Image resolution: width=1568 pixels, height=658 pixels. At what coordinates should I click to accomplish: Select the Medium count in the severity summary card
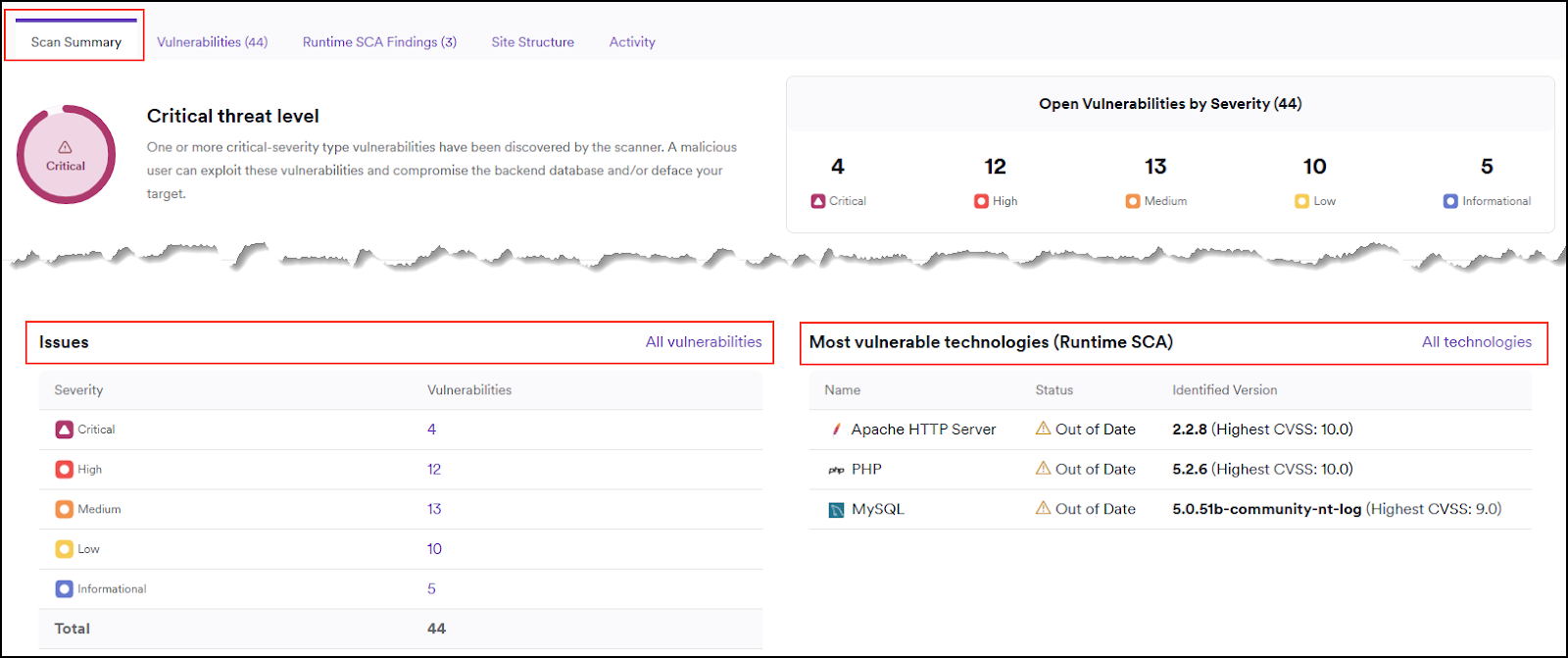tap(1155, 168)
